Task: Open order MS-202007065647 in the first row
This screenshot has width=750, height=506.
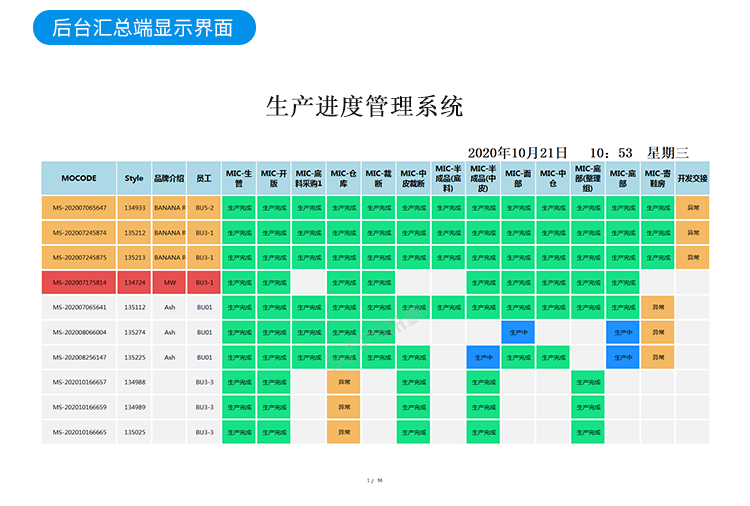Action: coord(79,208)
